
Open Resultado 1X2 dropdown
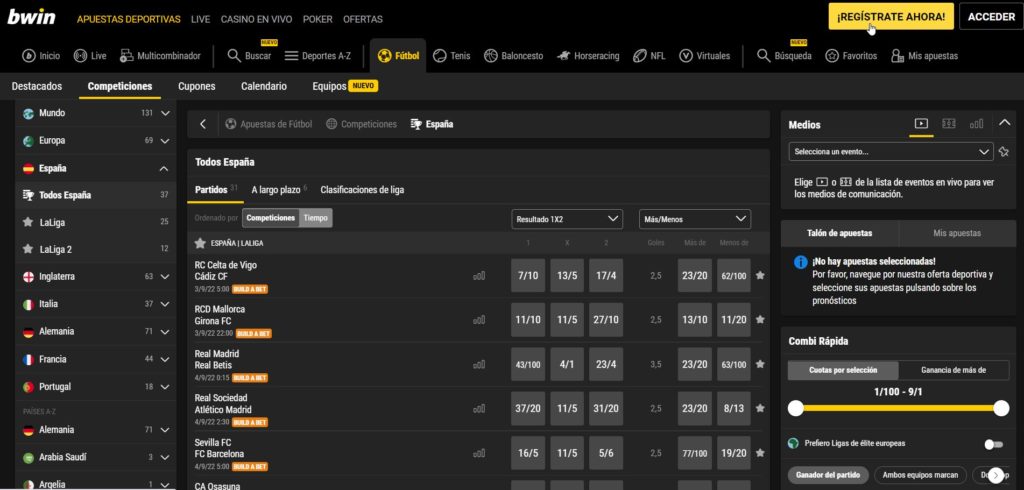tap(567, 220)
